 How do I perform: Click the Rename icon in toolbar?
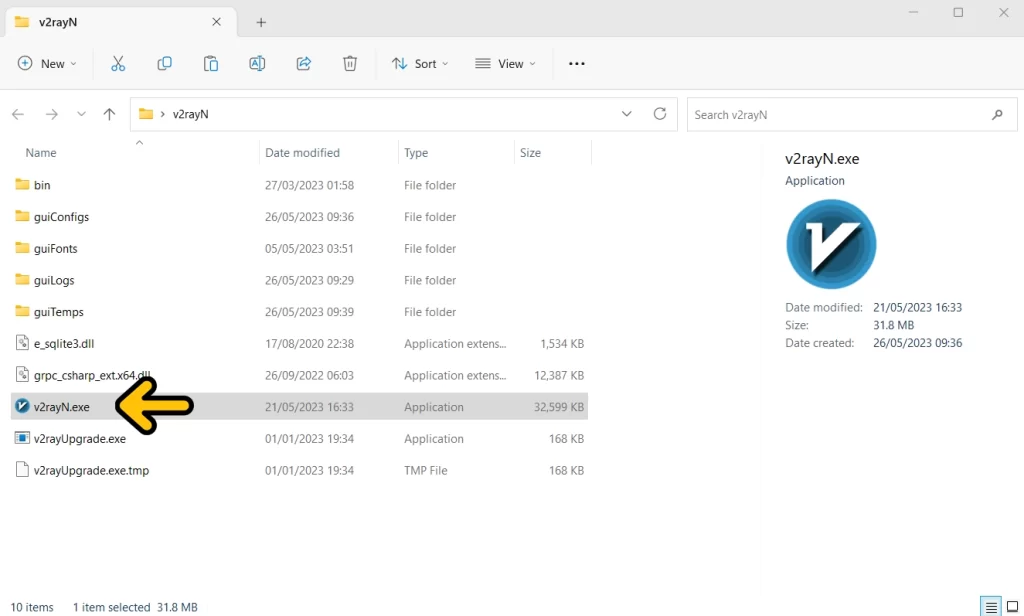coord(257,64)
